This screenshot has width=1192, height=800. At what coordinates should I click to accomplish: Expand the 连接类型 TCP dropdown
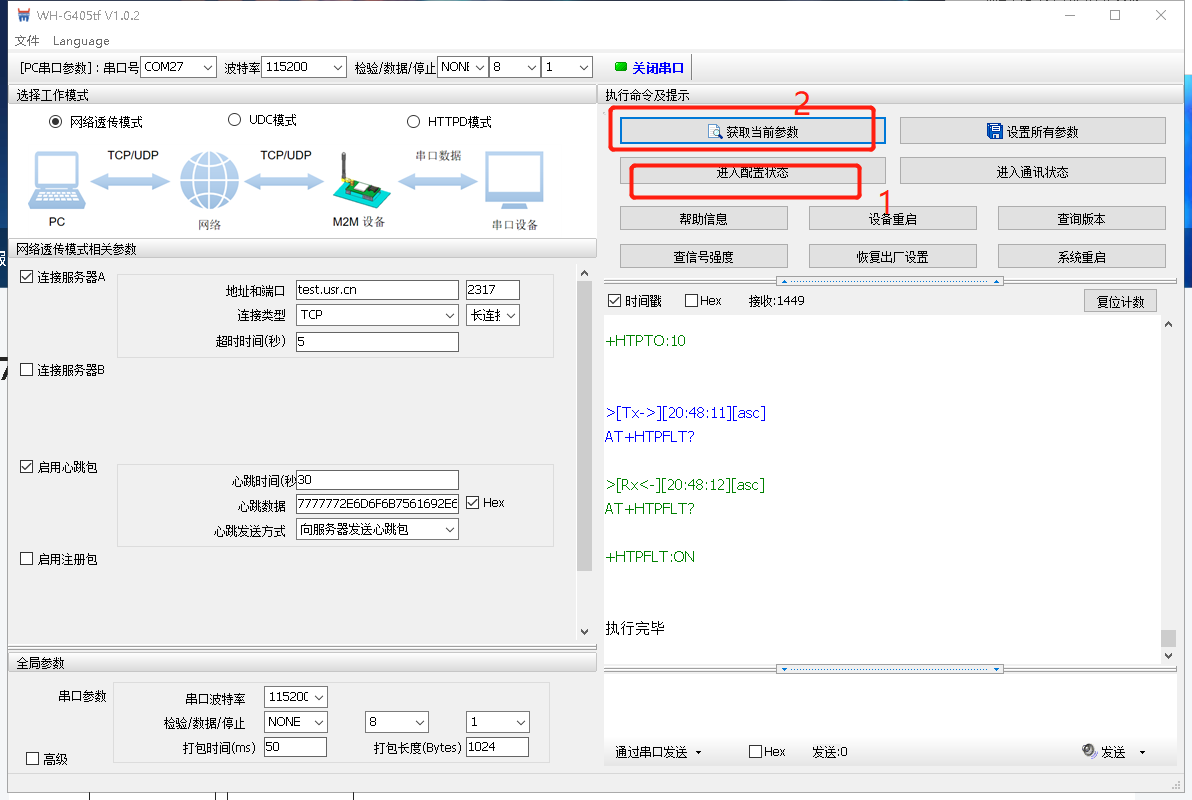click(377, 315)
